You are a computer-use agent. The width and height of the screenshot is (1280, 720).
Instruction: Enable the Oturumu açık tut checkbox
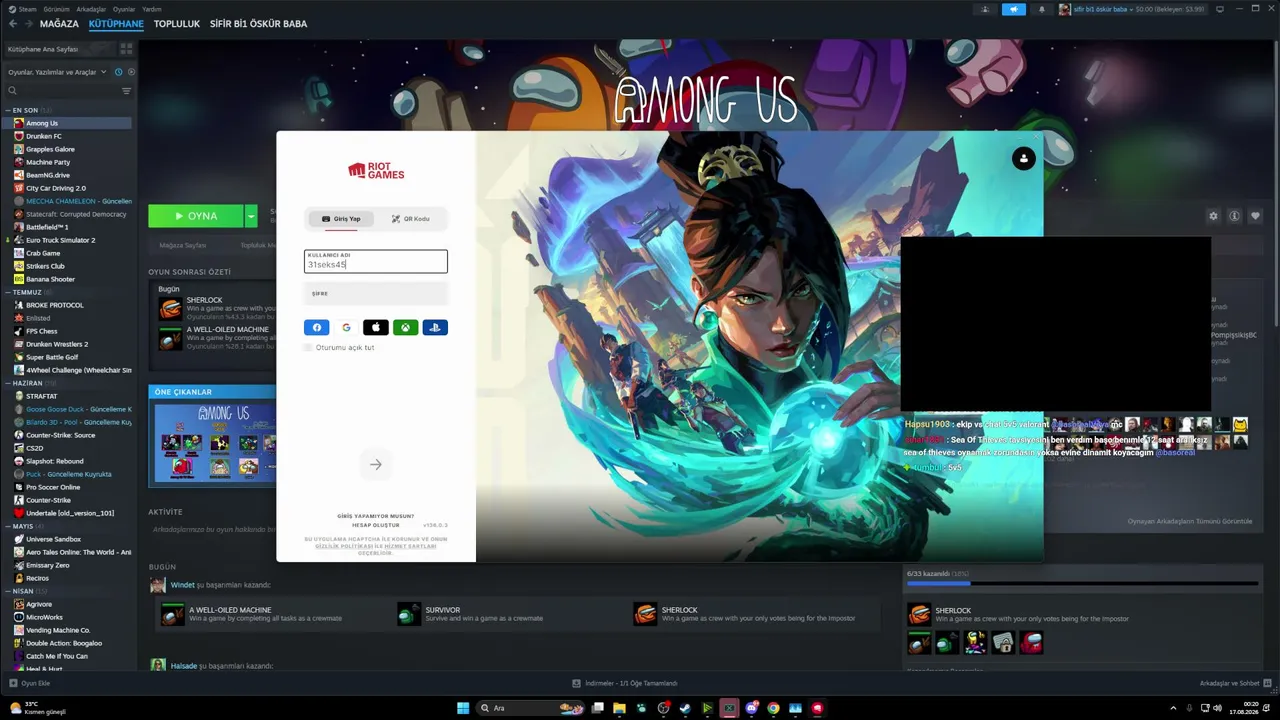(308, 347)
